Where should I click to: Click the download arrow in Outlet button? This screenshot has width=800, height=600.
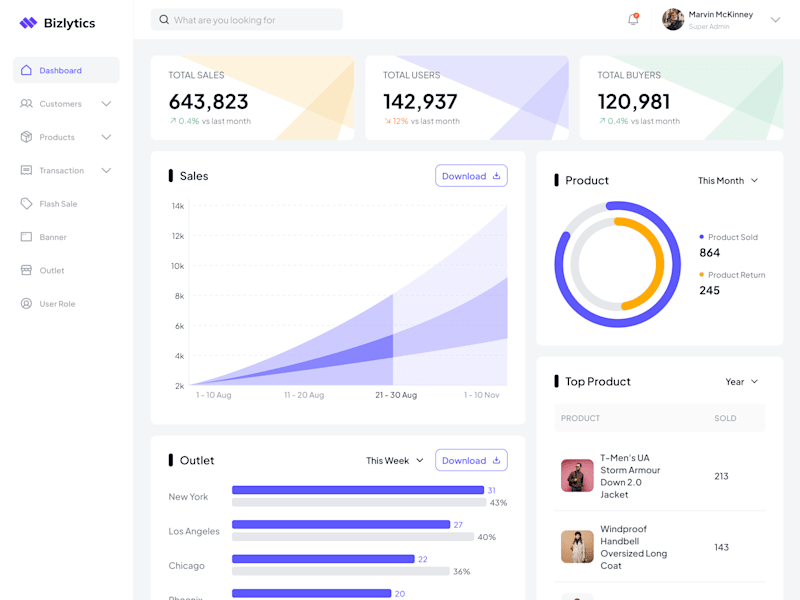click(x=496, y=460)
